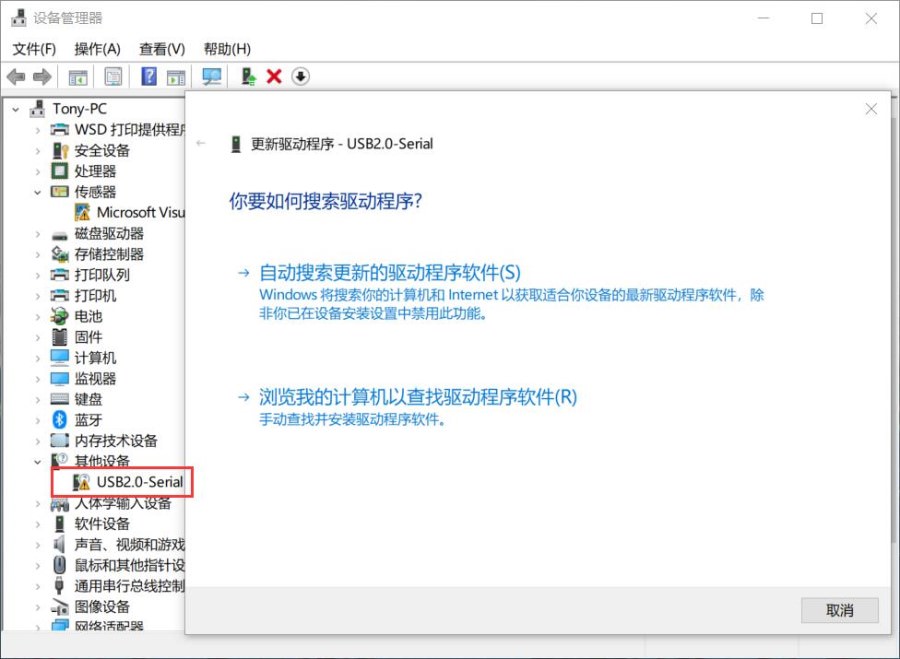Screen dimensions: 900x659
Task: Select the 打印机 tree item
Action: point(95,296)
